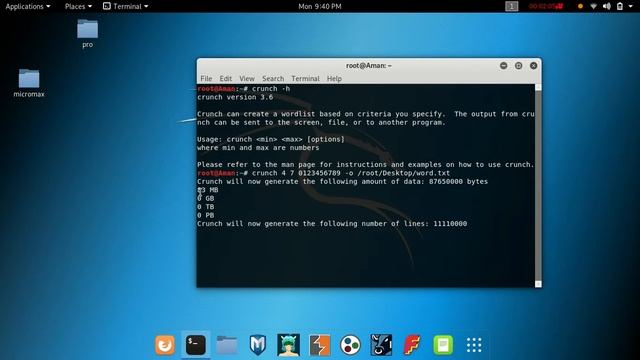Screen dimensions: 640x360
Task: Open the Places menu
Action: point(78,6)
